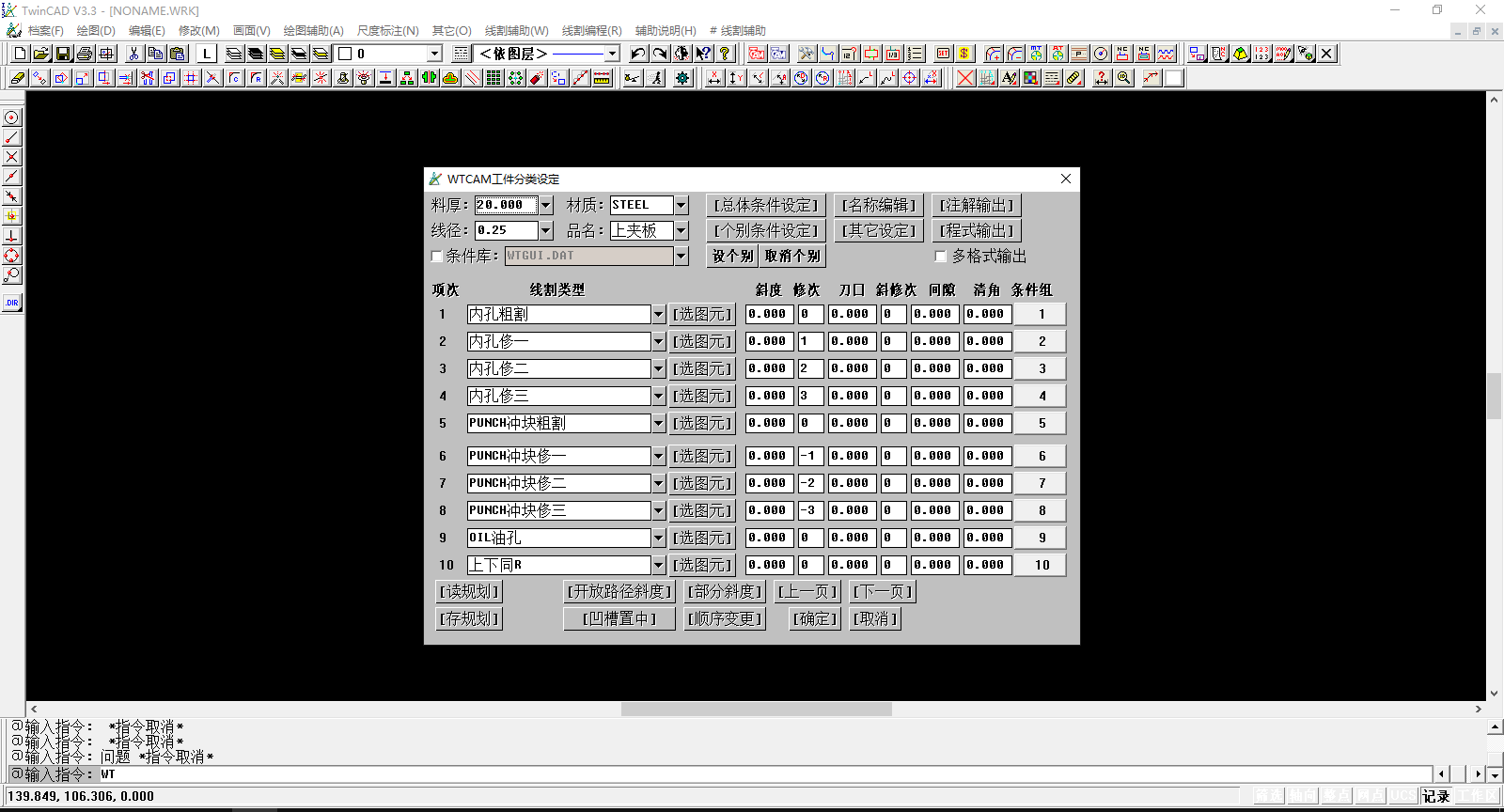This screenshot has height=812, width=1504.
Task: Click the green grid array icon
Action: (x=493, y=78)
